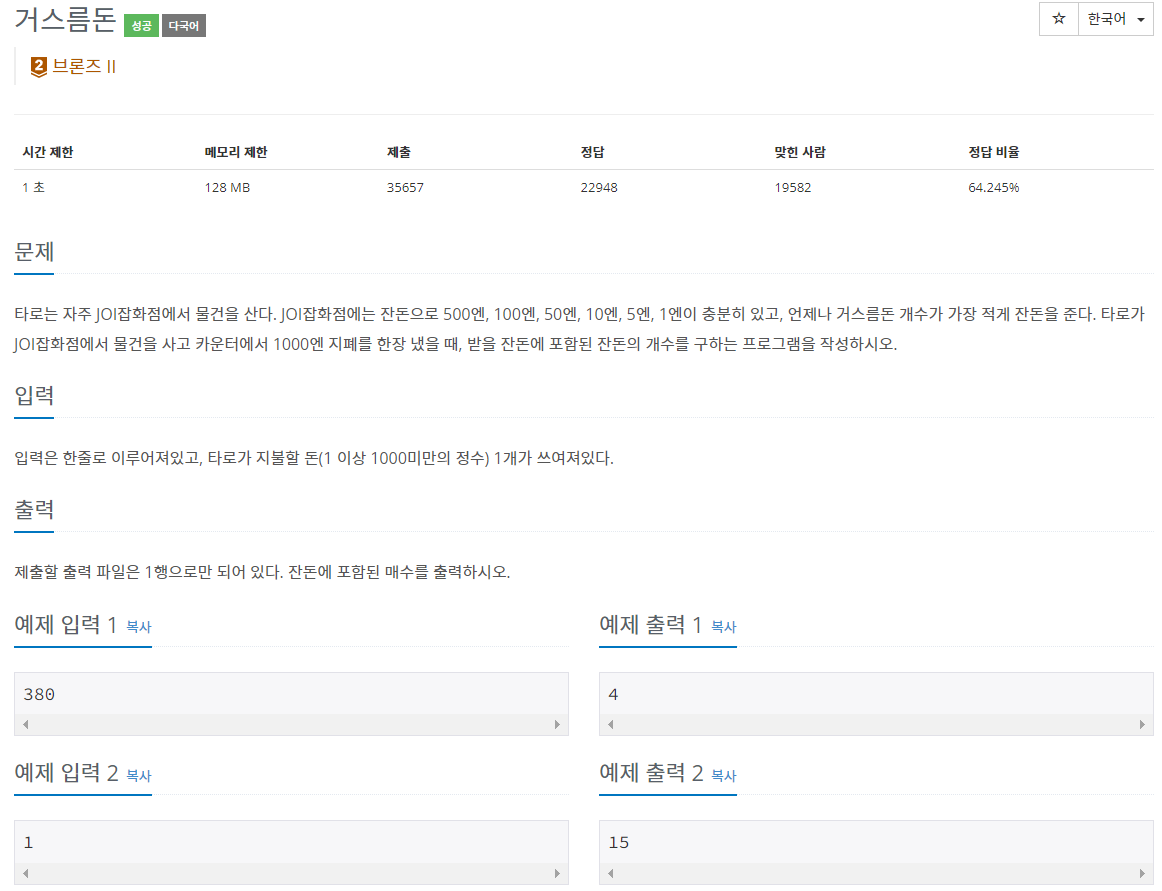Click the green 성공 label

click(x=142, y=26)
